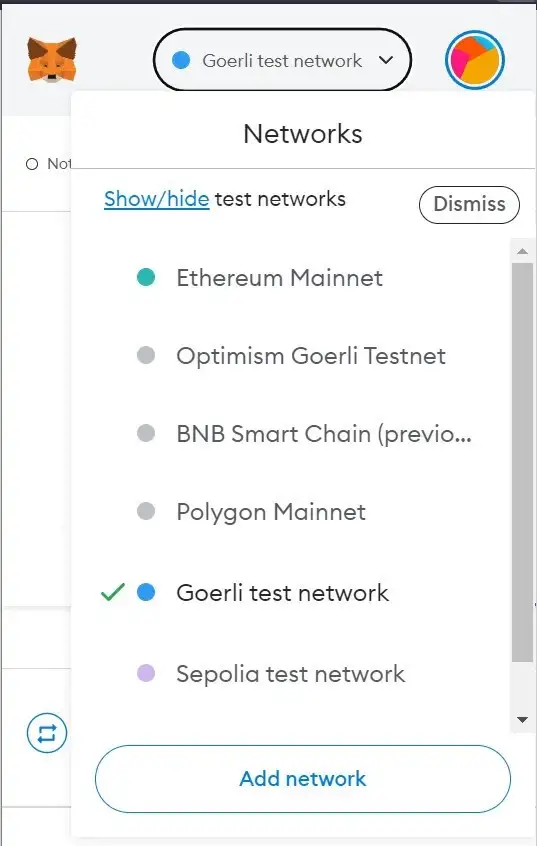Open the colorful account avatar icon
Viewport: 537px width, 846px height.
475,60
